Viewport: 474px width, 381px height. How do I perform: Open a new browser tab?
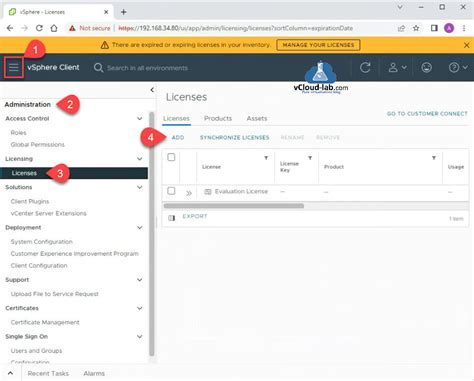(123, 12)
